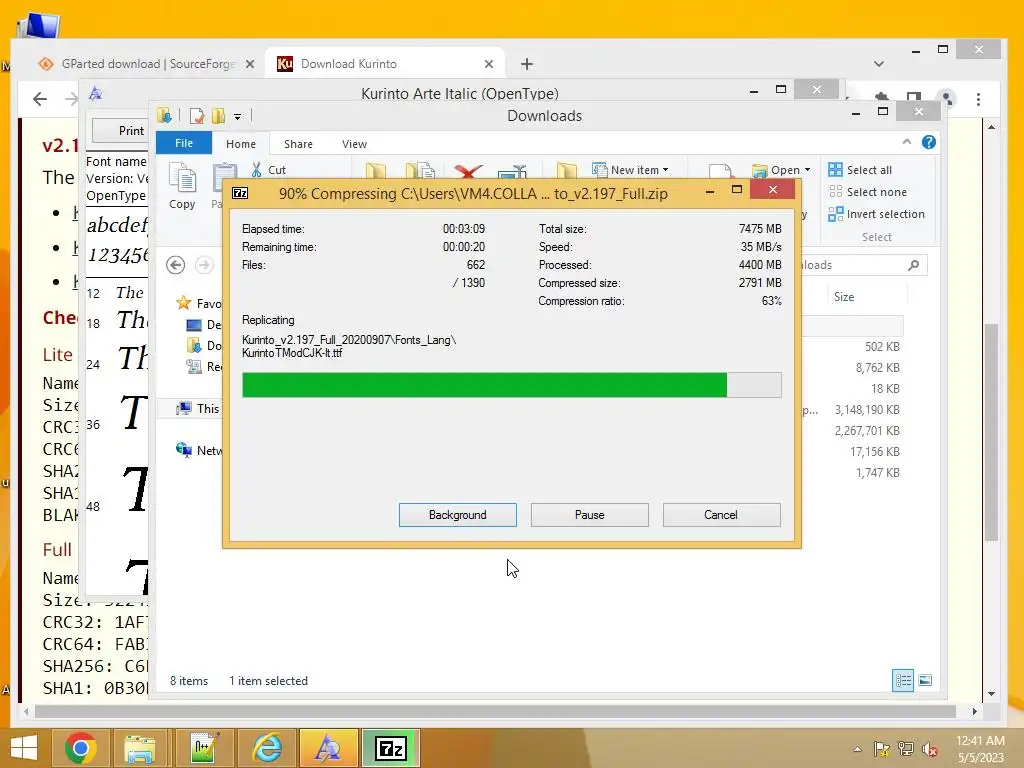Viewport: 1024px width, 768px height.
Task: Click the quick access new folder icon
Action: (x=218, y=116)
